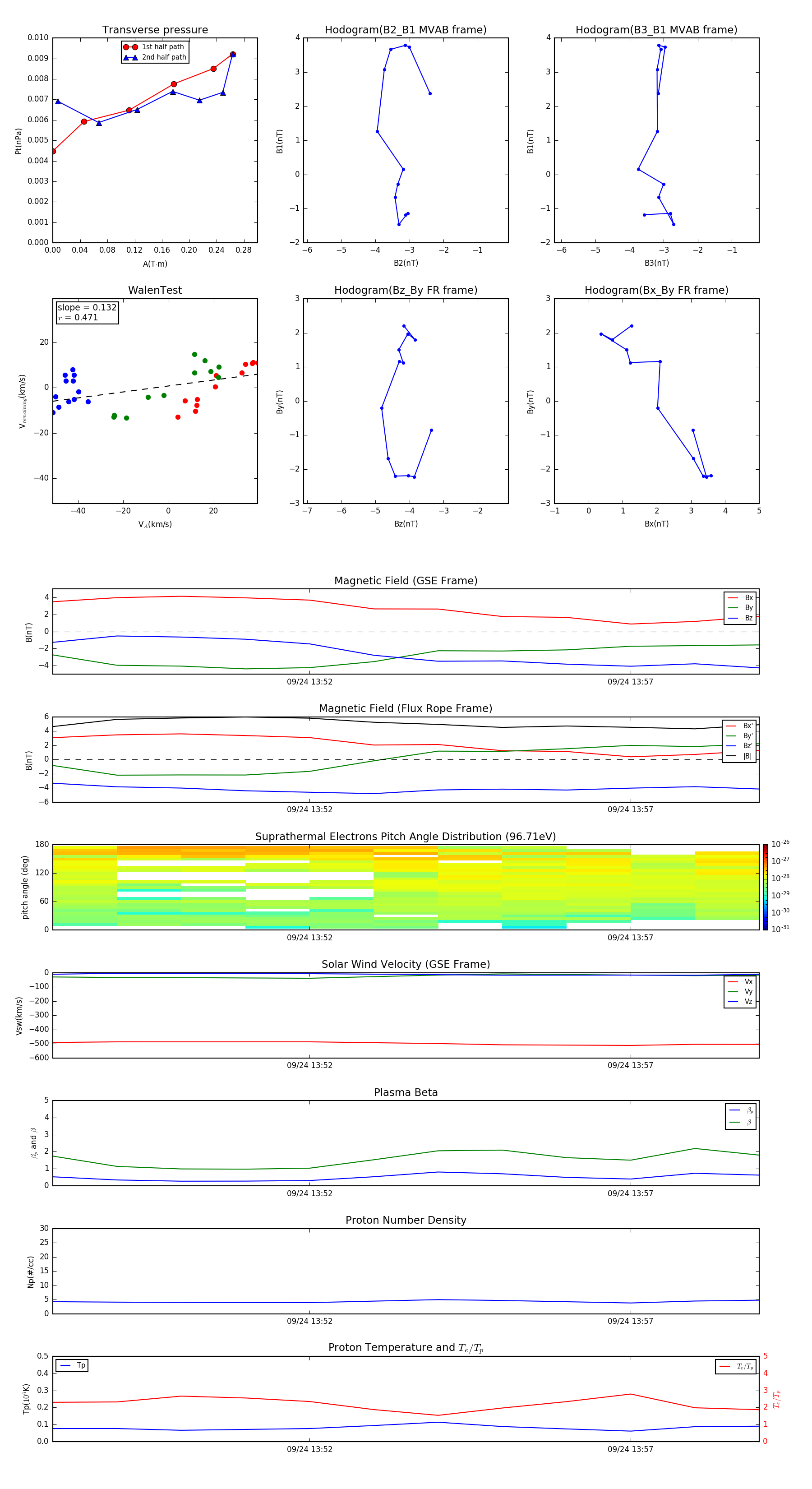Viewport: 812px width, 1489px height.
Task: Click the 'Bz' legend entry in GSE magnetic field
Action: (x=740, y=618)
